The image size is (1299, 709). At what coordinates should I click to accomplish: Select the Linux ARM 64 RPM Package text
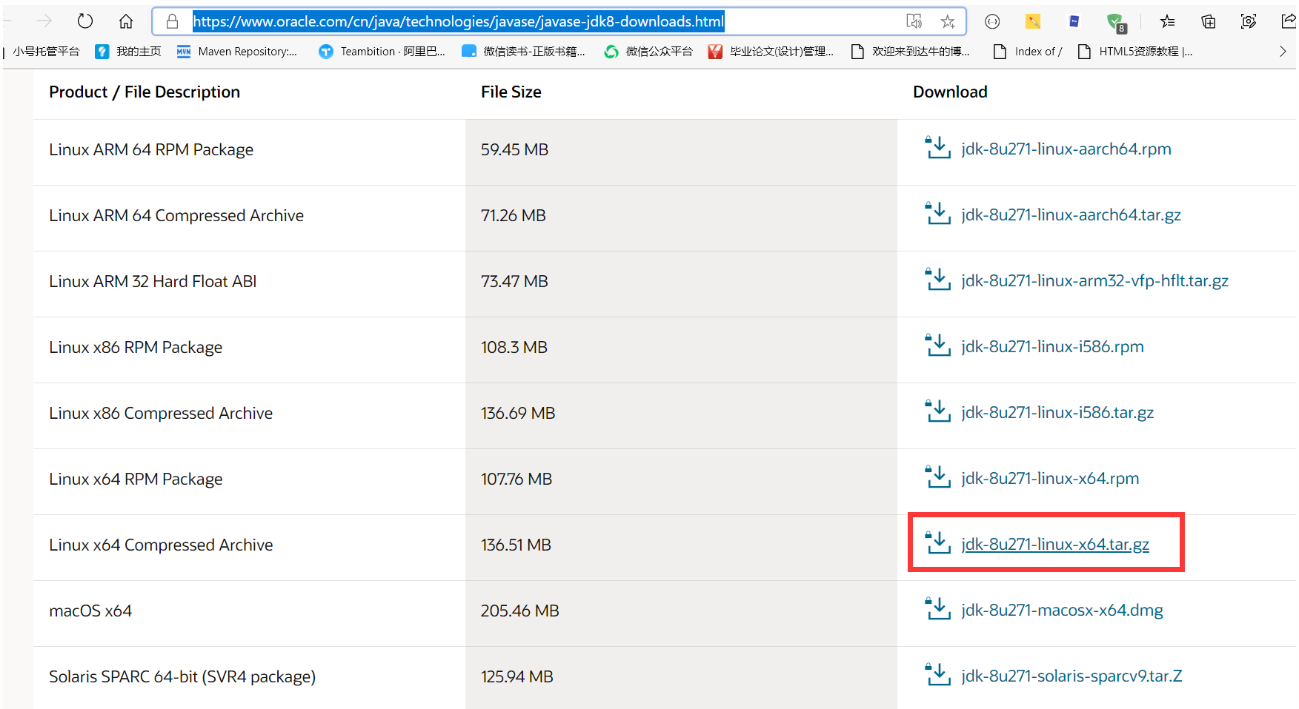click(151, 150)
